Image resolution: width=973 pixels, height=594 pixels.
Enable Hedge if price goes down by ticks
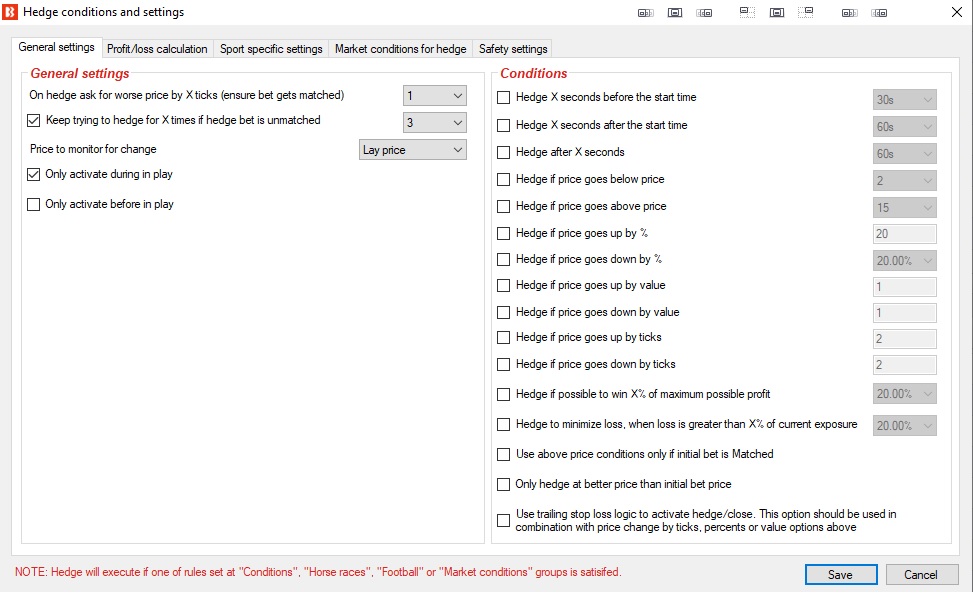click(504, 364)
